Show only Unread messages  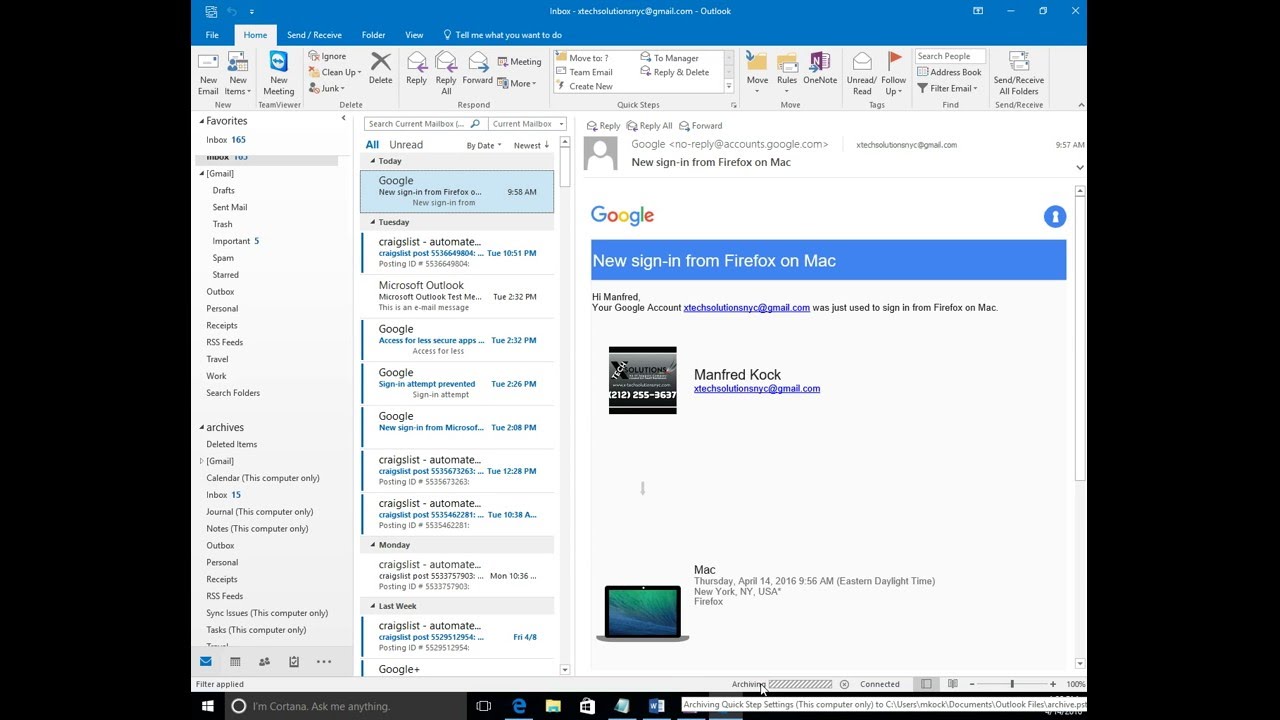coord(406,145)
